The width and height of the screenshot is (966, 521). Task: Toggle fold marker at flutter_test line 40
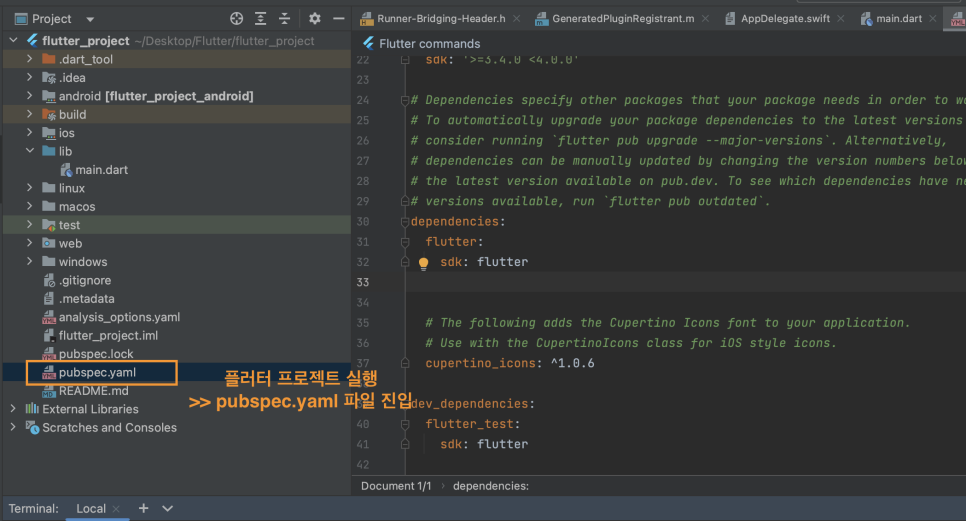pyautogui.click(x=405, y=424)
